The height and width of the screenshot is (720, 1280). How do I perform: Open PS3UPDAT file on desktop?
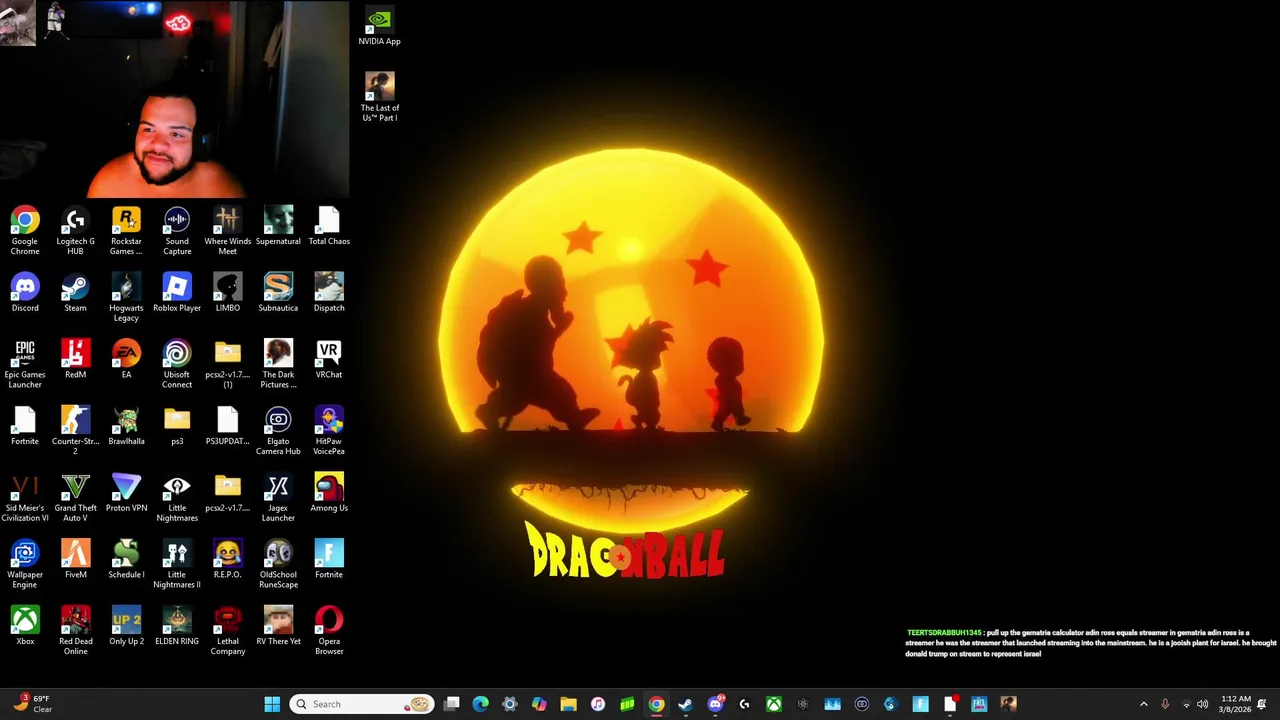pyautogui.click(x=228, y=426)
